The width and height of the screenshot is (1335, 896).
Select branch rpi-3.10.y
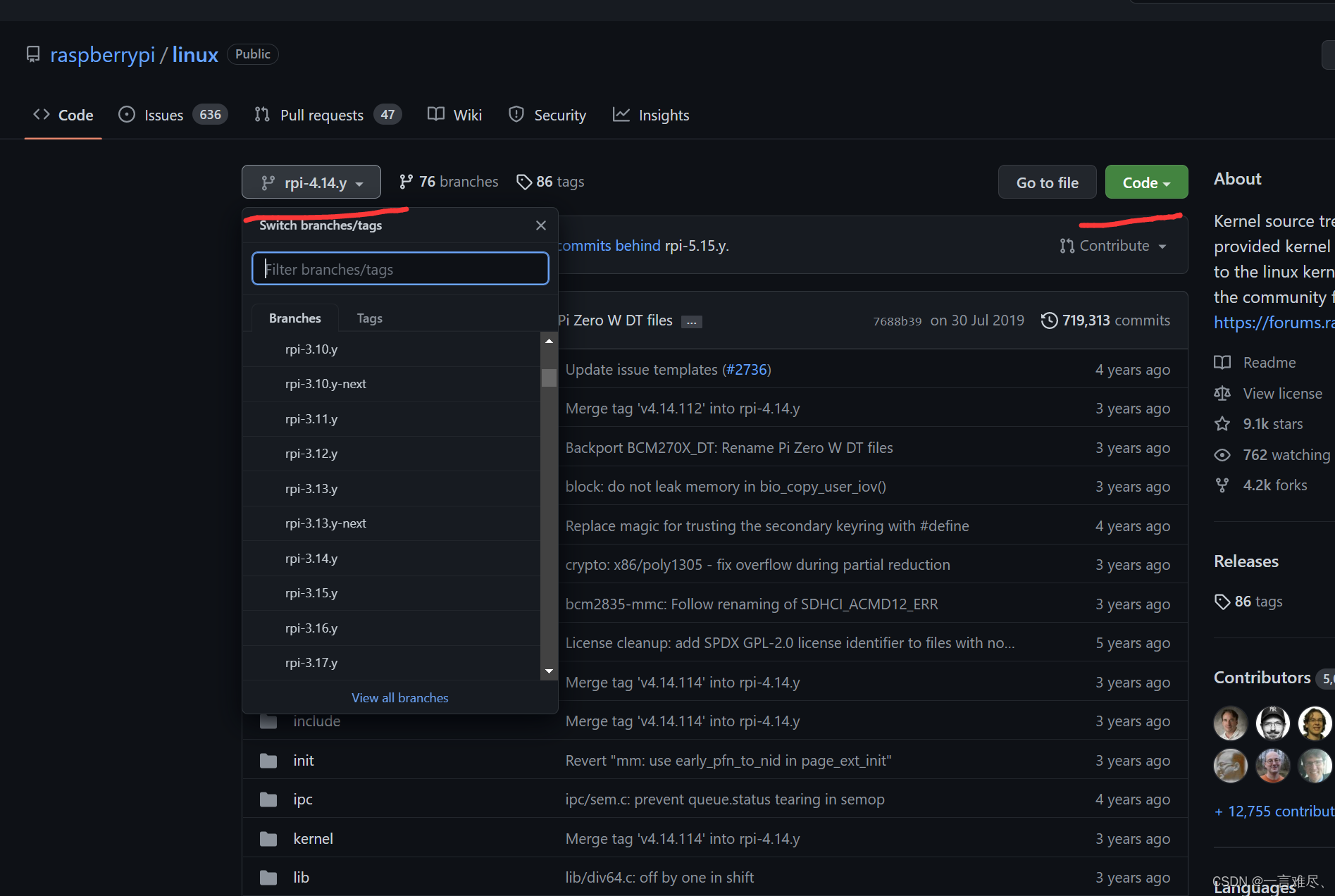[x=392, y=349]
